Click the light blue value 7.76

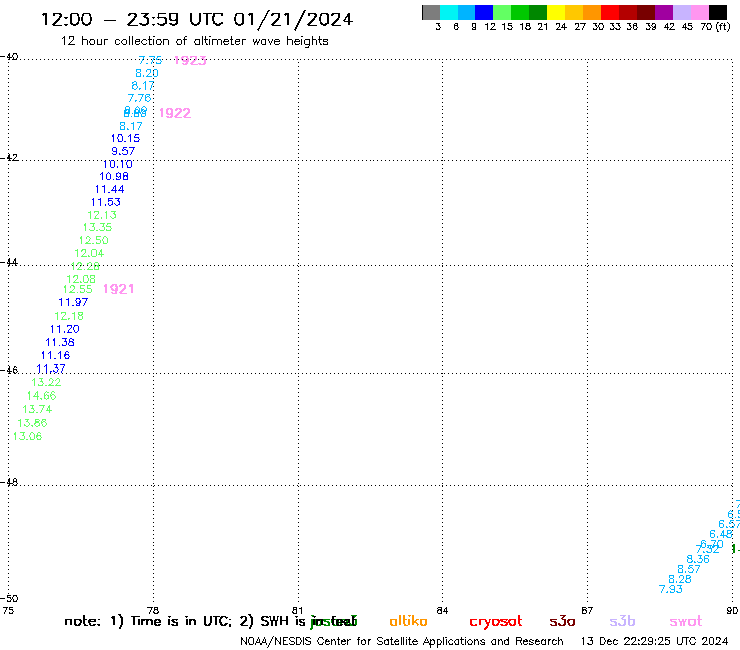(139, 98)
